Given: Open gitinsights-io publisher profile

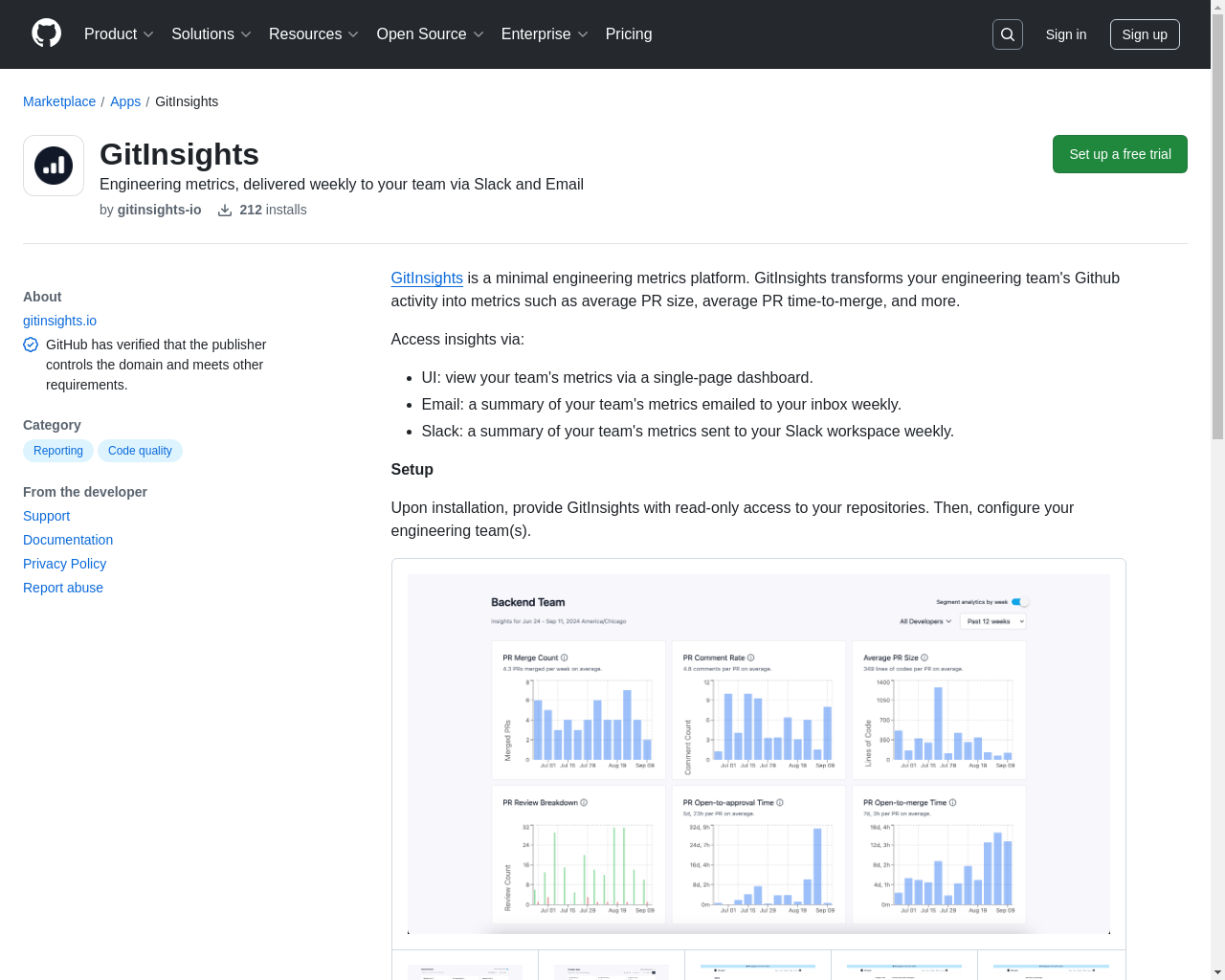Looking at the screenshot, I should [x=159, y=210].
